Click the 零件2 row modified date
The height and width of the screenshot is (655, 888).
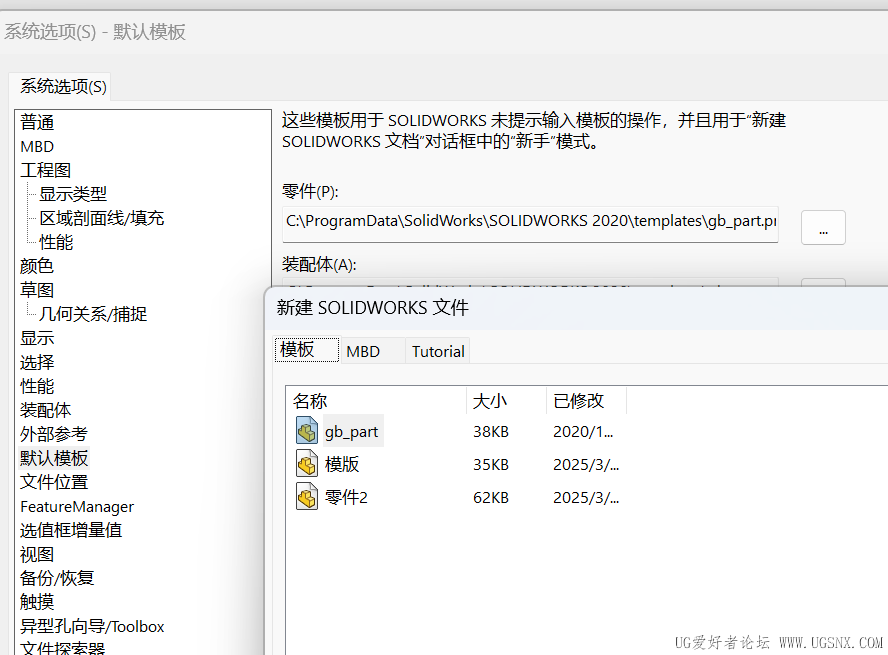click(586, 497)
